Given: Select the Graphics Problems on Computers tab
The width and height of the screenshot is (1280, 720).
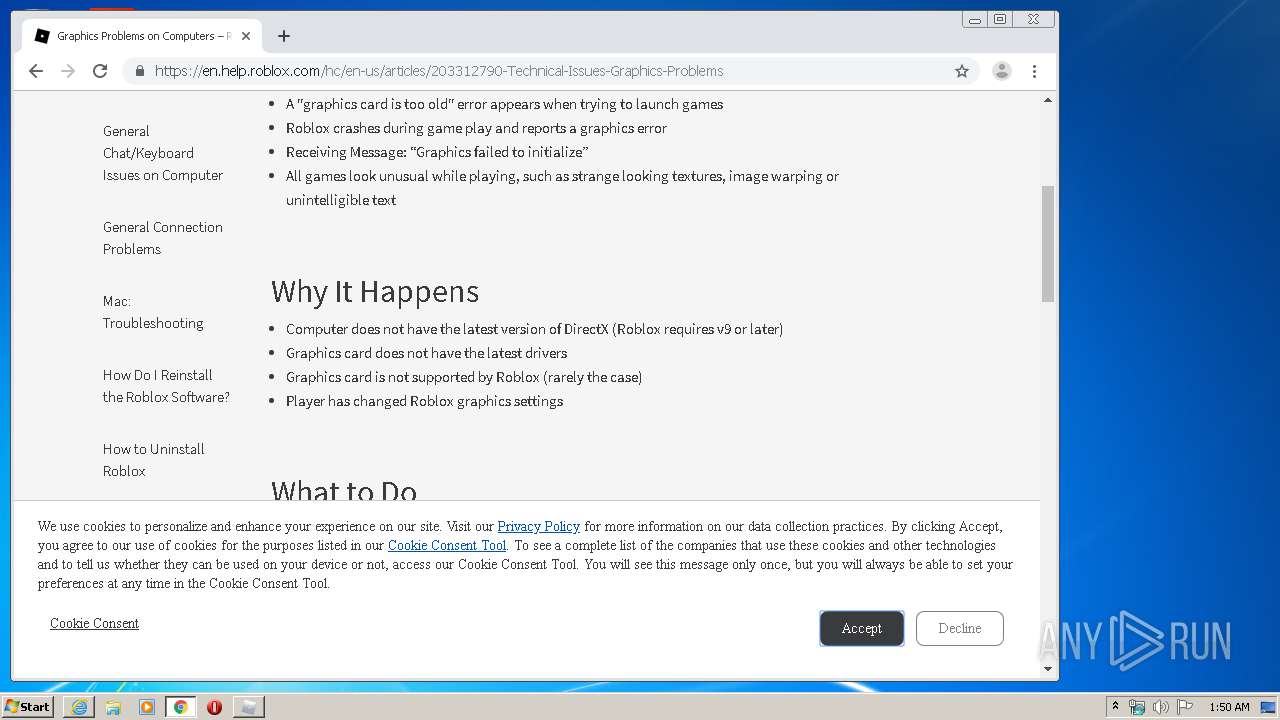Looking at the screenshot, I should [143, 36].
